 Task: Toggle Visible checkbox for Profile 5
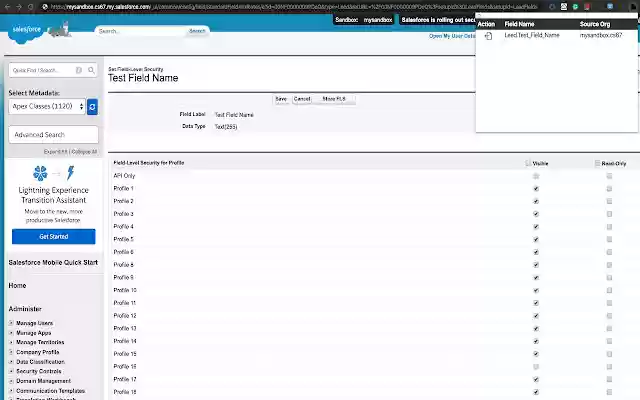pyautogui.click(x=536, y=239)
